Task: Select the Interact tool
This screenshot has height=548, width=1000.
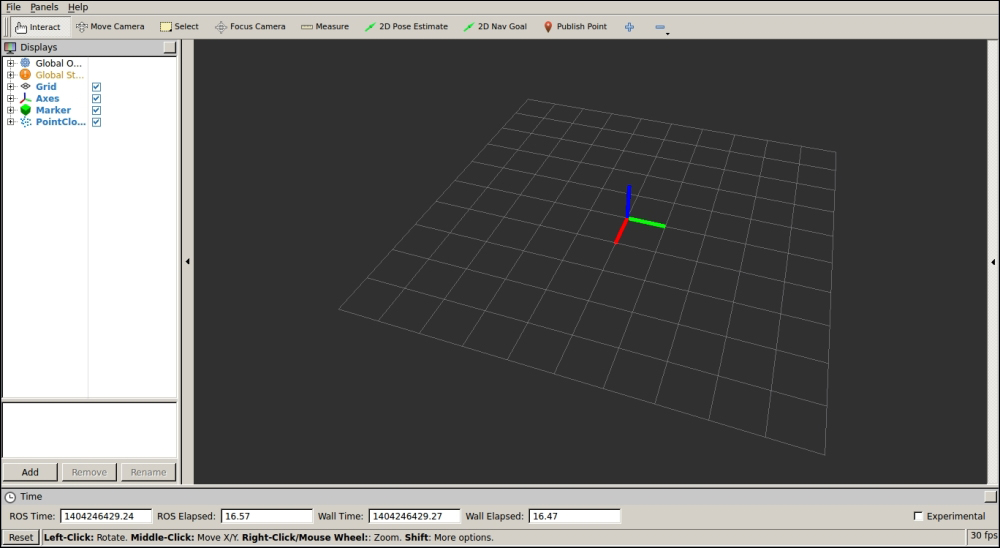Action: 38,27
